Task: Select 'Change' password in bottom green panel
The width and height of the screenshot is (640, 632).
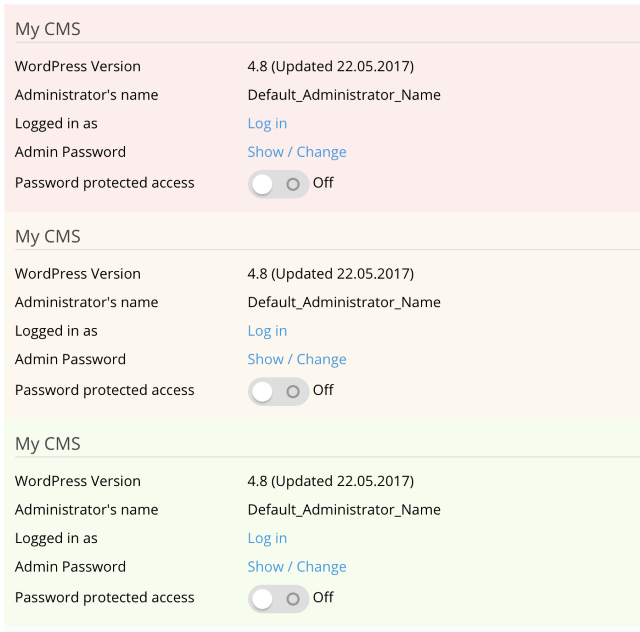Action: [321, 566]
